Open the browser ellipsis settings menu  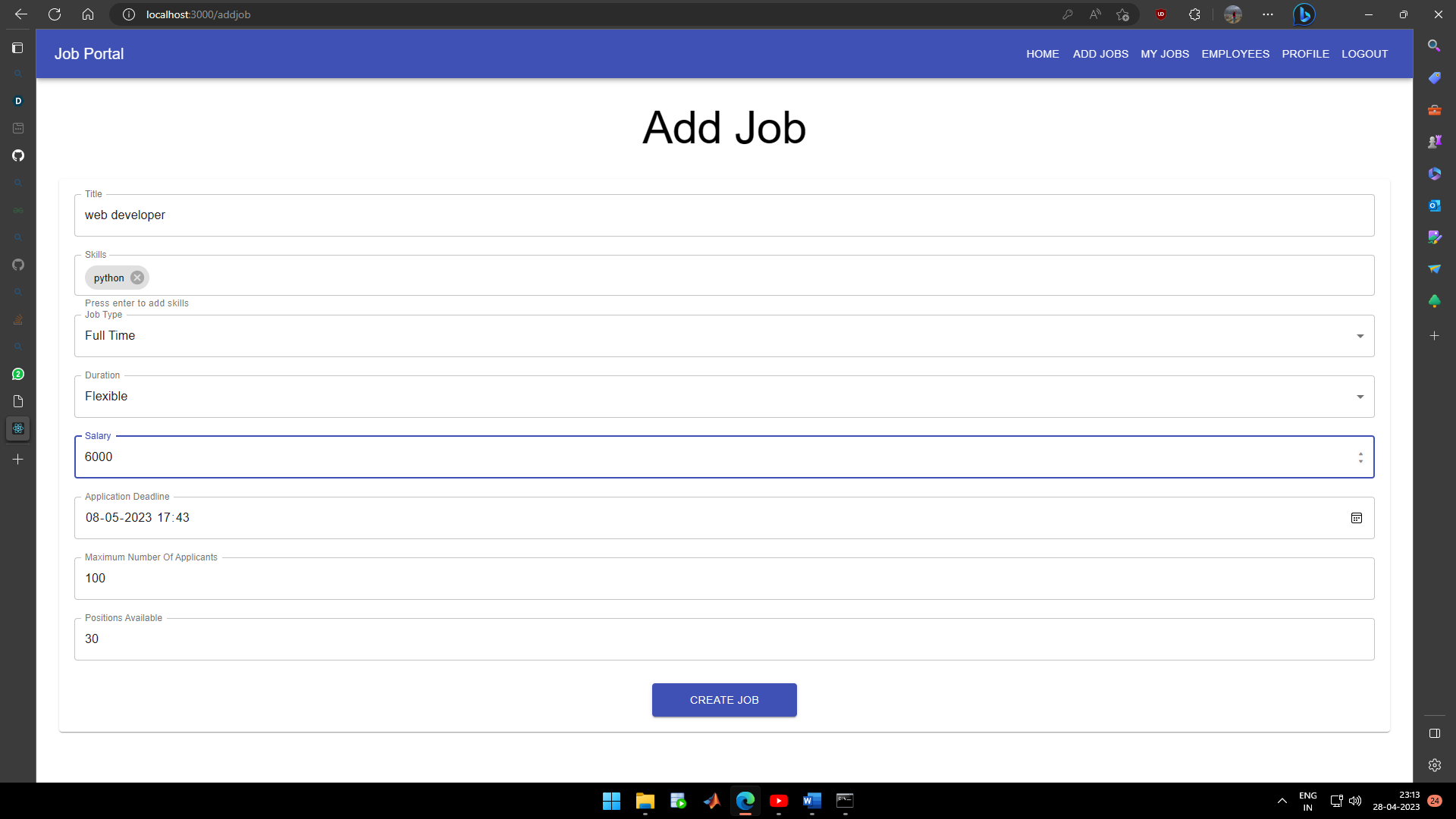pyautogui.click(x=1267, y=14)
